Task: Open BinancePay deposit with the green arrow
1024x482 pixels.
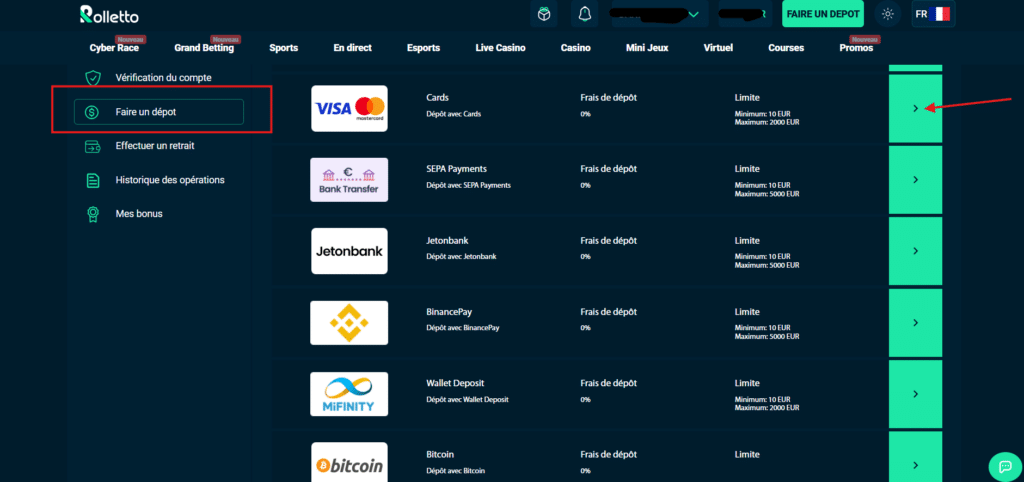Action: pyautogui.click(x=916, y=323)
